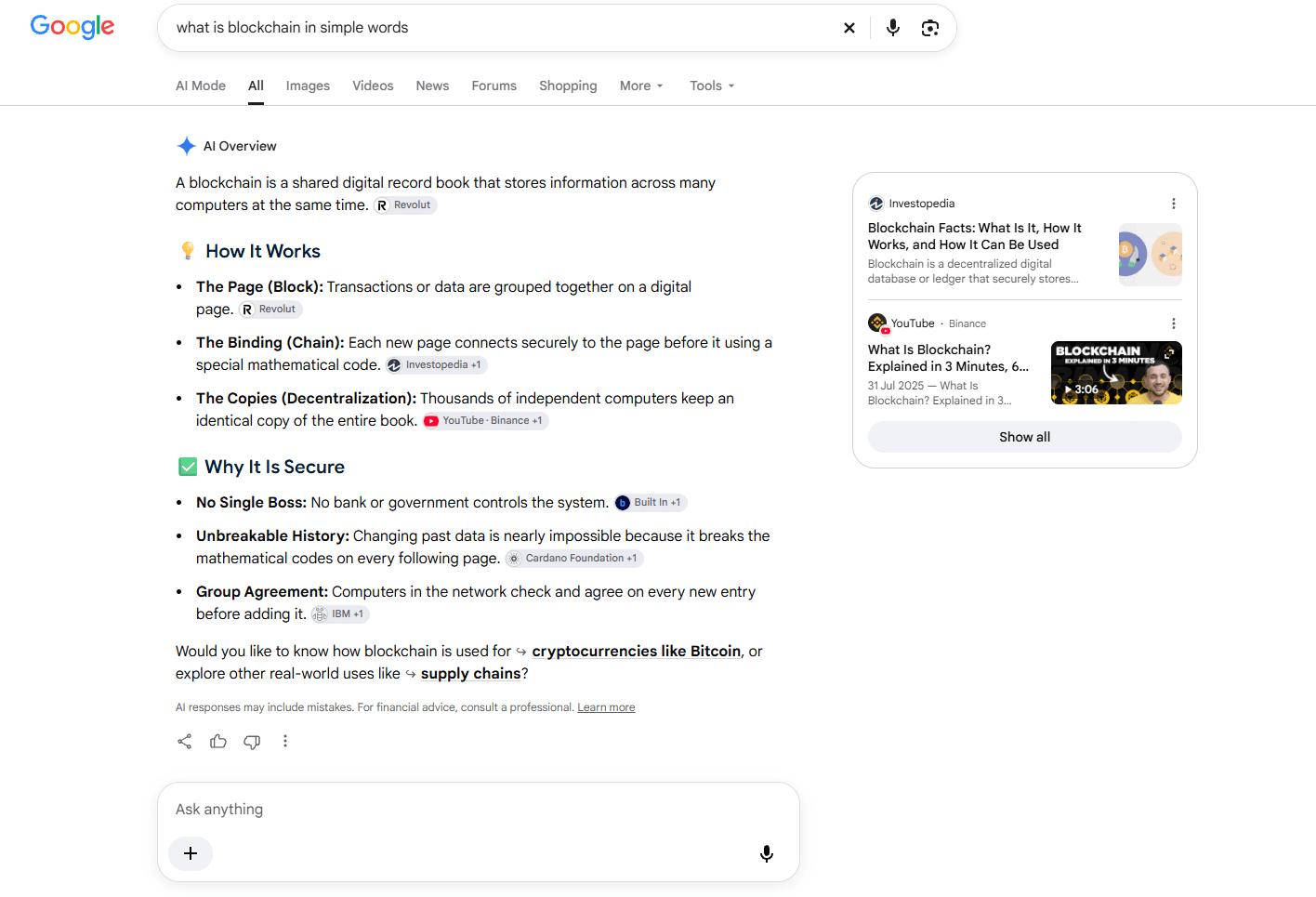Select the News tab
Viewport: 1316px width, 897px height.
pyautogui.click(x=432, y=86)
